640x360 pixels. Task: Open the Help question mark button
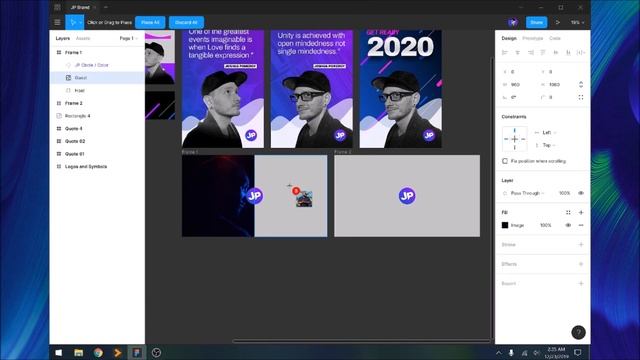[x=578, y=332]
